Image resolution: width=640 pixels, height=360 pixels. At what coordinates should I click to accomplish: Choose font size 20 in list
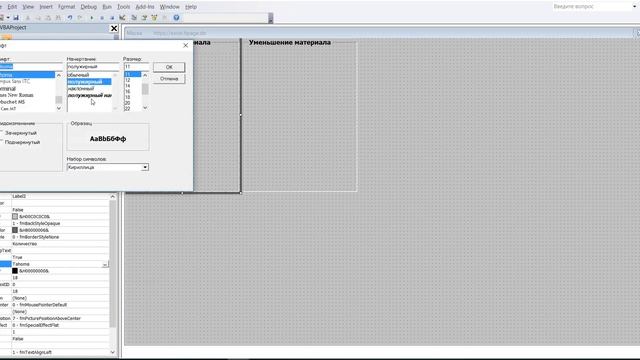point(133,103)
